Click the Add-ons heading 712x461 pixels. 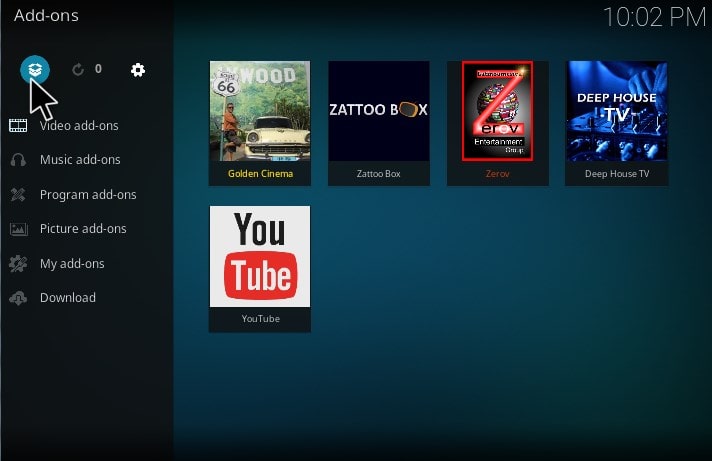pos(46,15)
